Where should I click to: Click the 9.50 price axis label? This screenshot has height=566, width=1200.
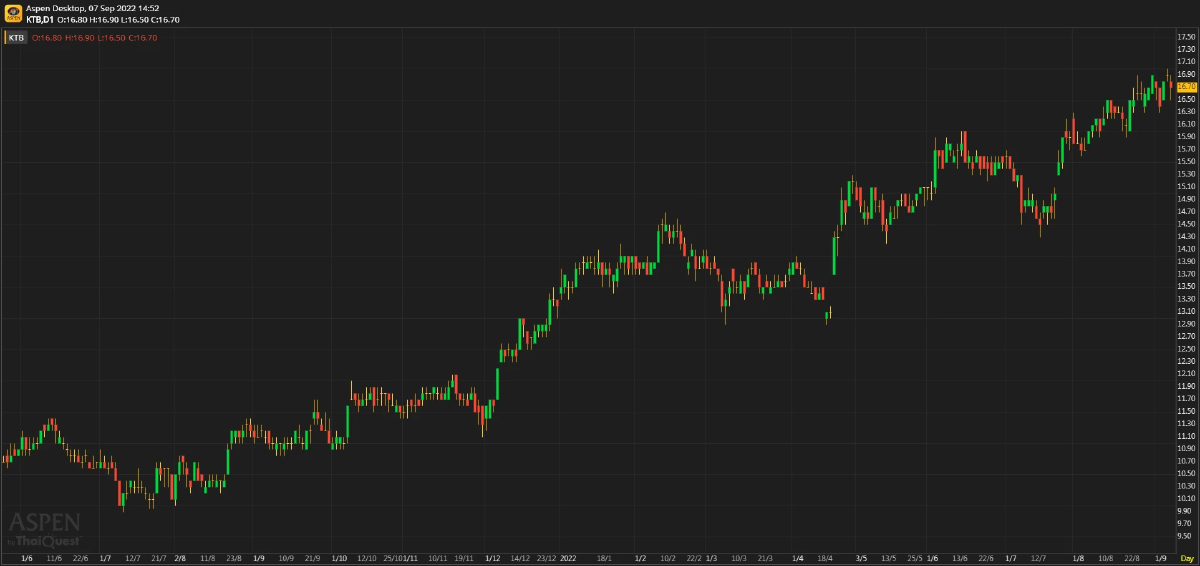click(x=1186, y=536)
